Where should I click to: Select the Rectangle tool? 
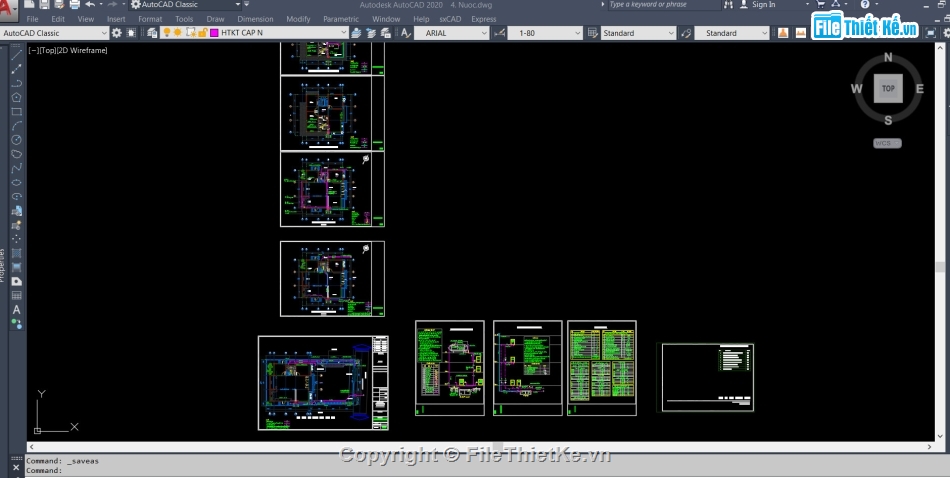tap(16, 111)
